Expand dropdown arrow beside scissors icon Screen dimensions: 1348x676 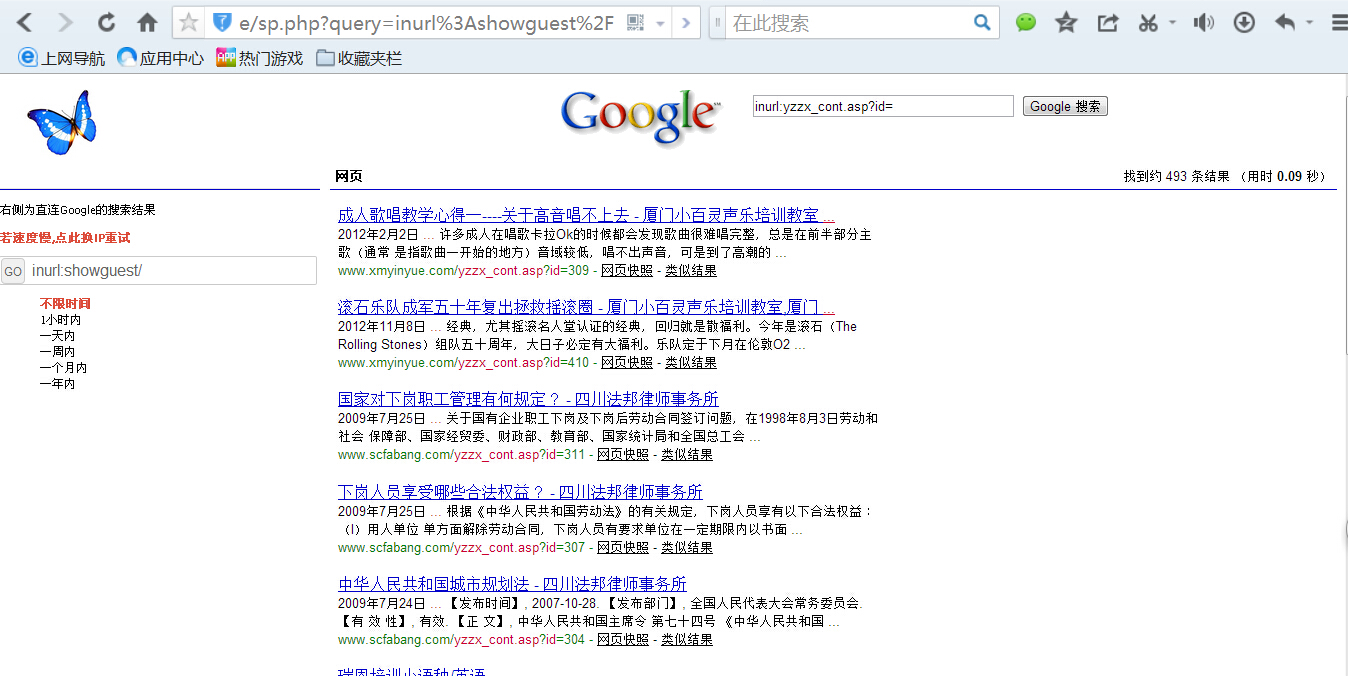click(x=1172, y=23)
